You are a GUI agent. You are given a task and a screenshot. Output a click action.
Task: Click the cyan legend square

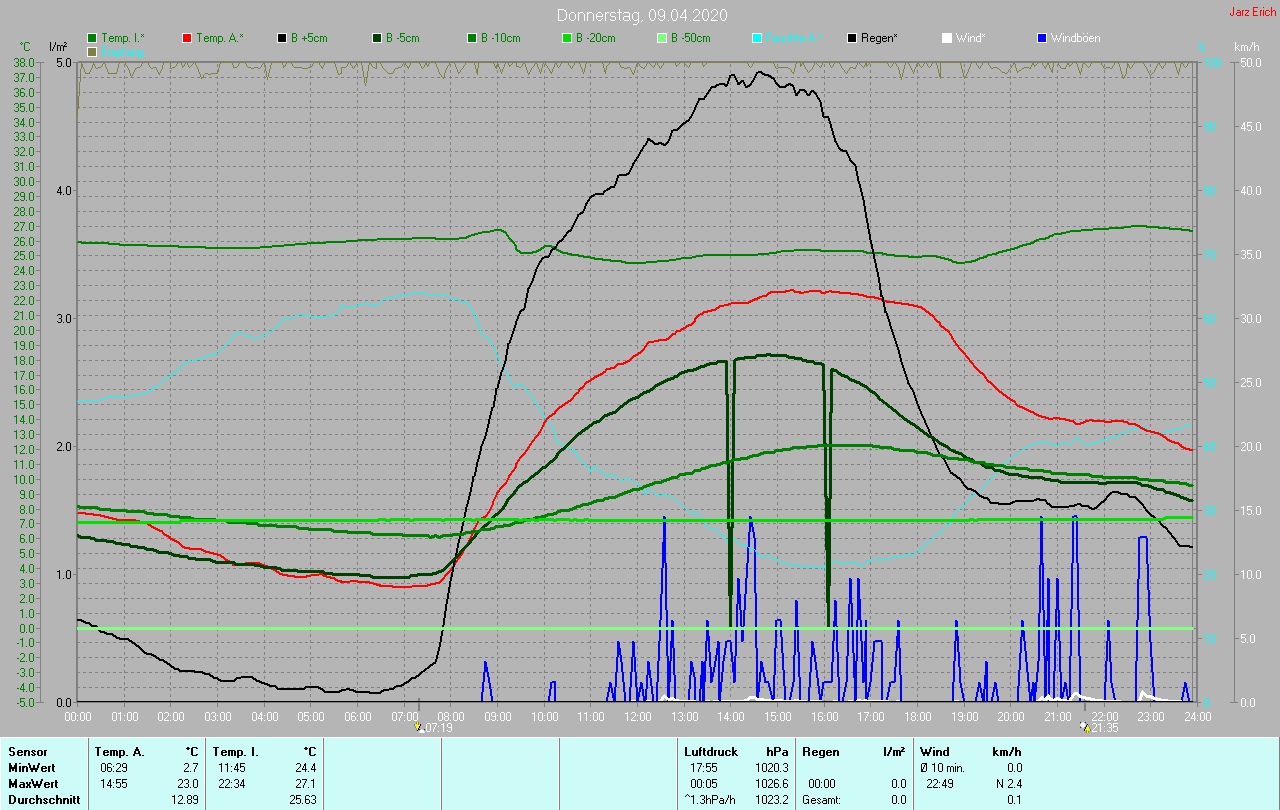pyautogui.click(x=757, y=38)
